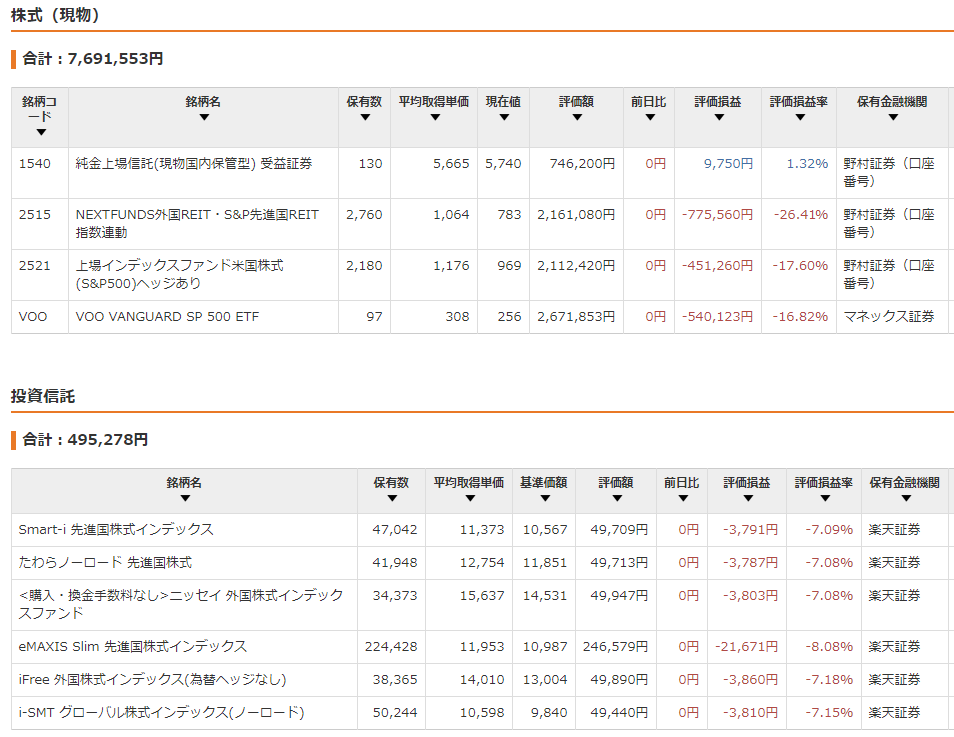Select たわらノーロード 先進国株式 fund

[105, 562]
